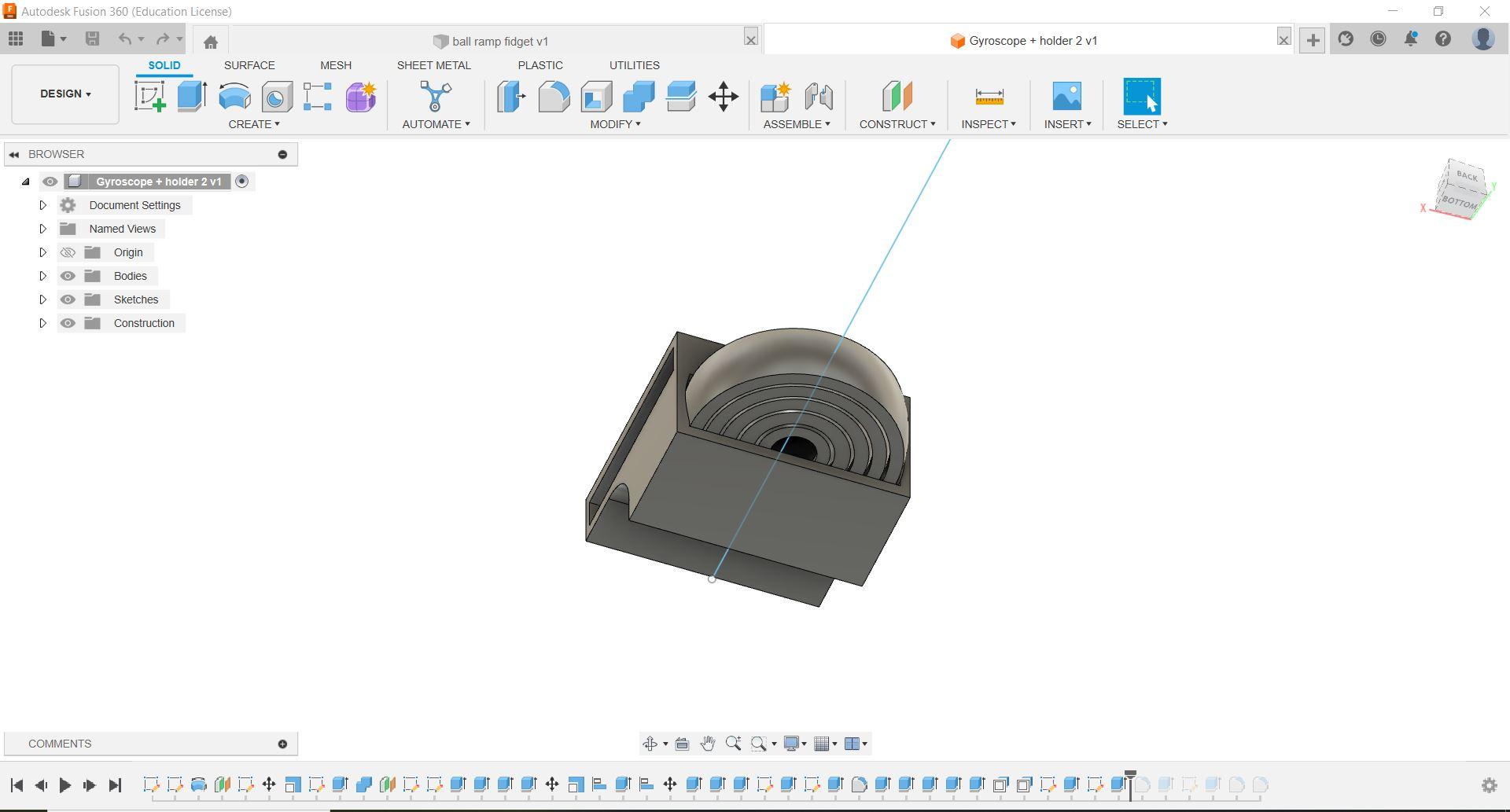This screenshot has height=812, width=1510.
Task: Click the ViewCube BACK face
Action: tap(1467, 176)
